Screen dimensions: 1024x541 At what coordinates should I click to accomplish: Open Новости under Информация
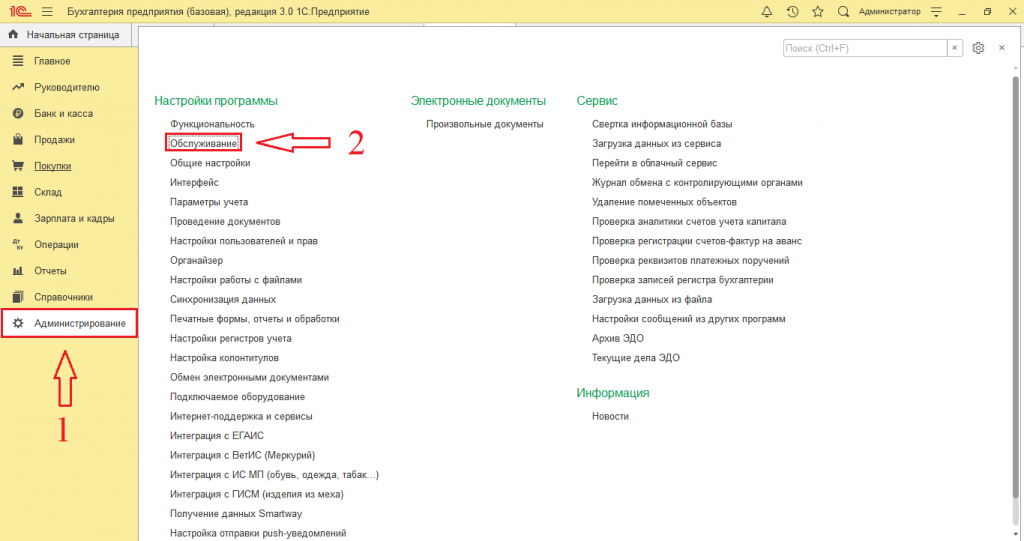pos(610,416)
